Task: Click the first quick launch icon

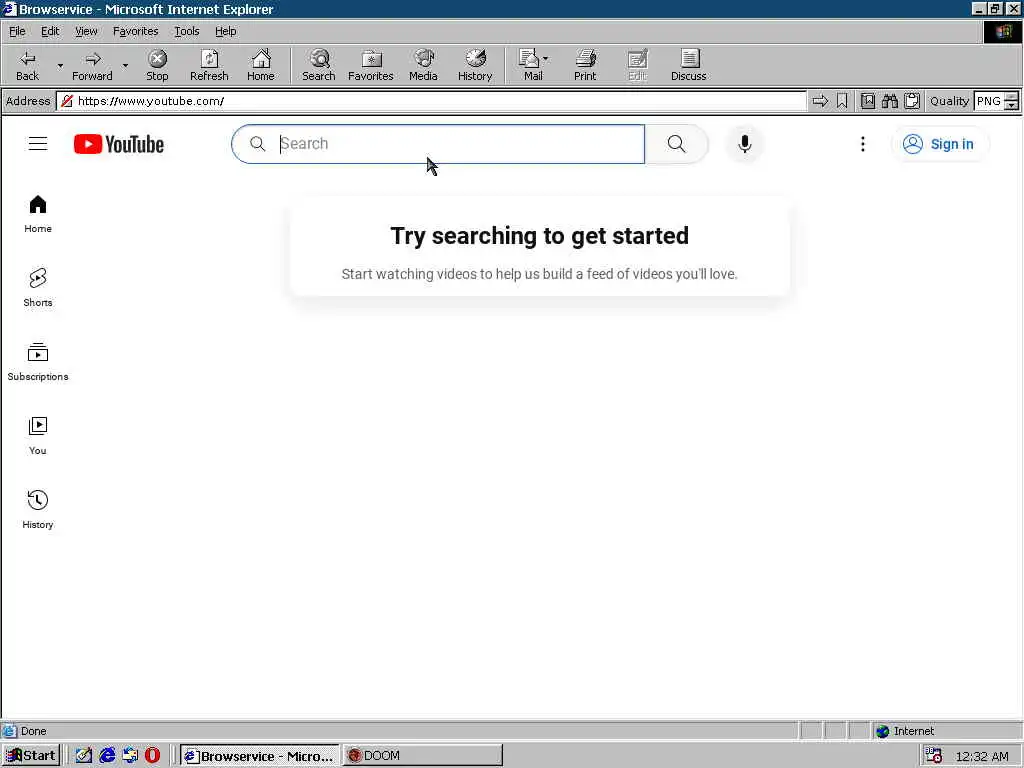Action: [x=84, y=756]
